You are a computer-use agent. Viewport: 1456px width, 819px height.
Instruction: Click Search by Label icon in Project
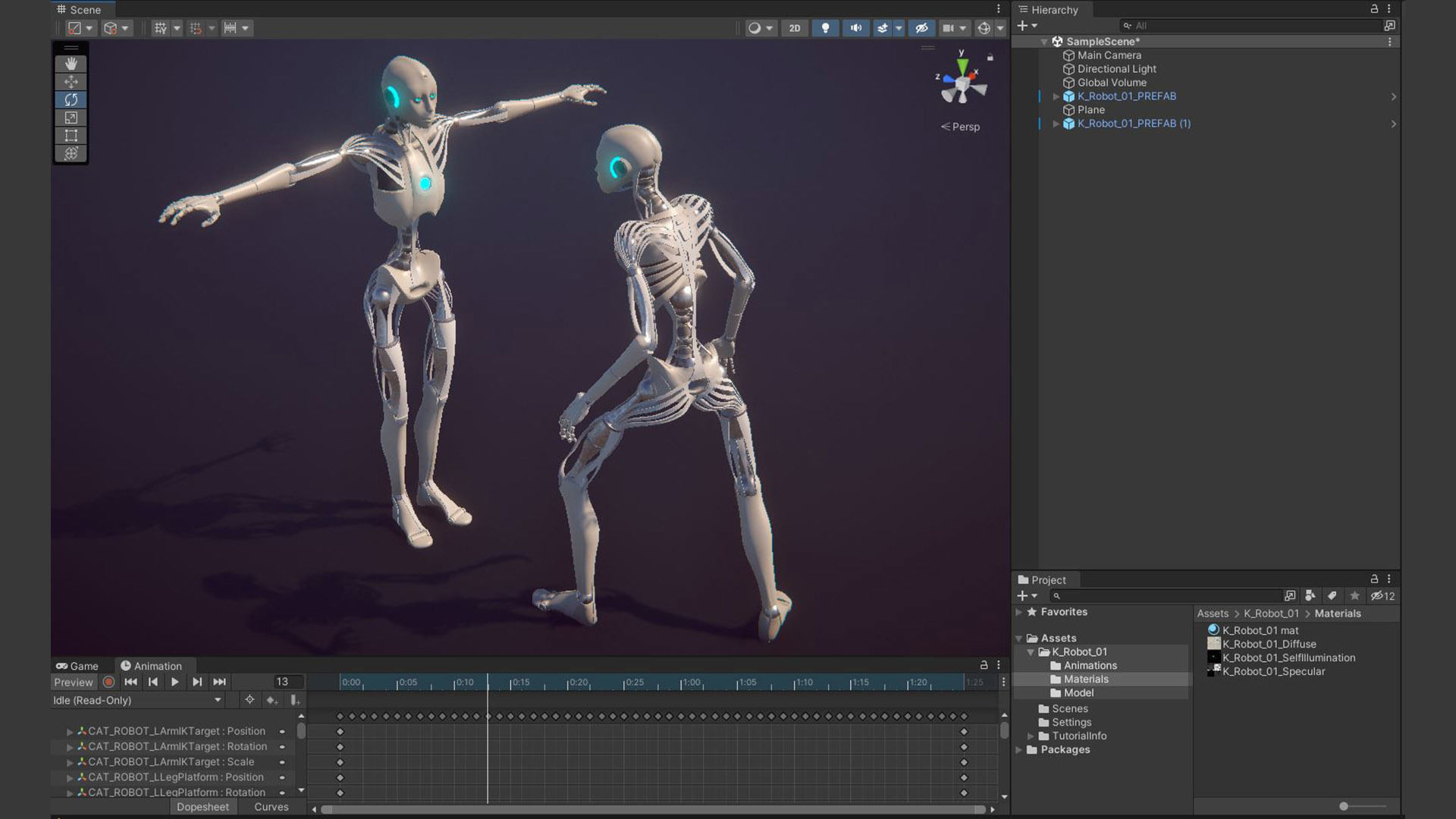point(1332,596)
